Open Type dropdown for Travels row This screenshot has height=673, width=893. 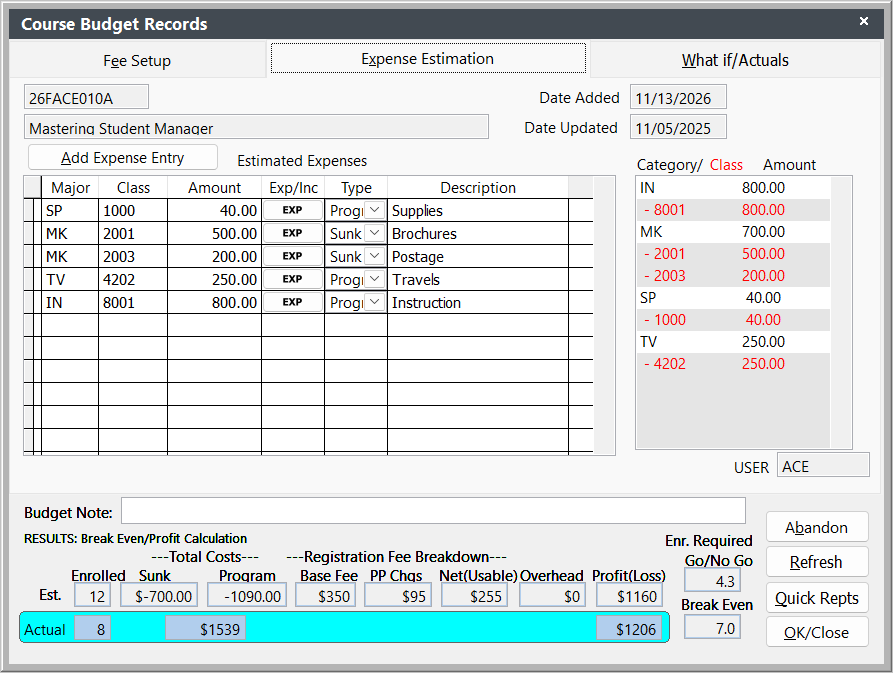point(374,279)
